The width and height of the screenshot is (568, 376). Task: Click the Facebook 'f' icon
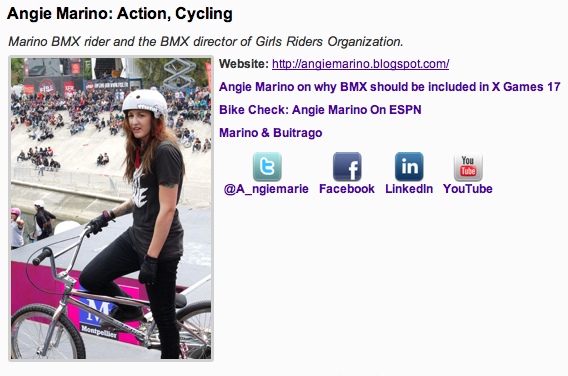pos(347,167)
